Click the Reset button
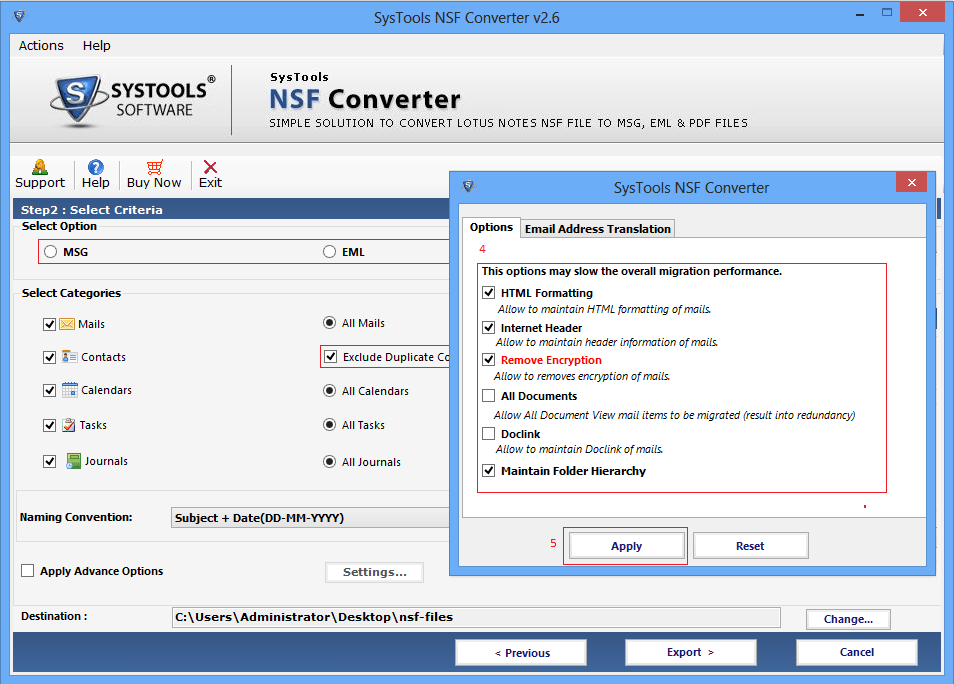Viewport: 954px width, 684px height. click(750, 546)
